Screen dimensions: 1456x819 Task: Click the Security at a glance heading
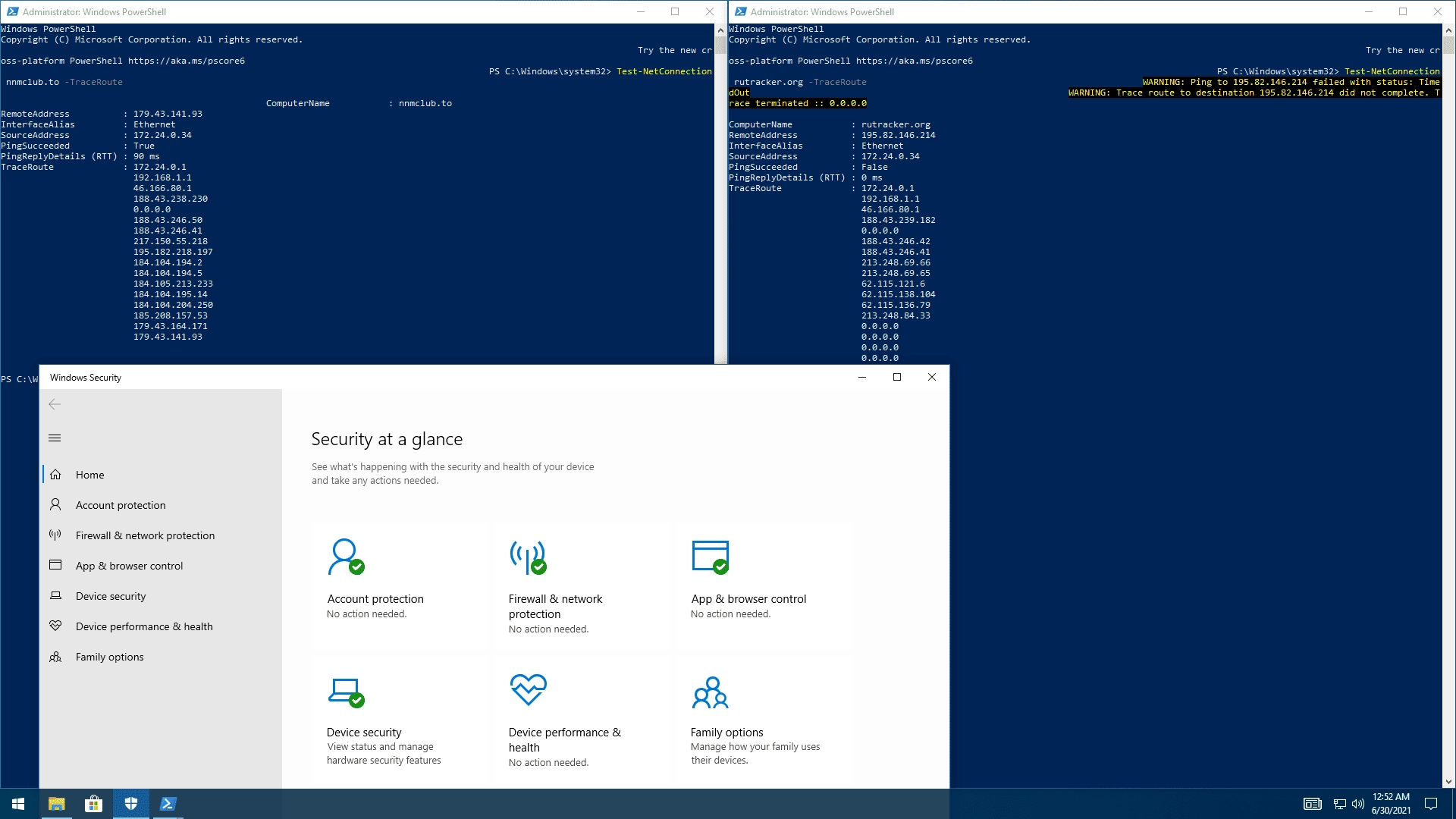[387, 439]
